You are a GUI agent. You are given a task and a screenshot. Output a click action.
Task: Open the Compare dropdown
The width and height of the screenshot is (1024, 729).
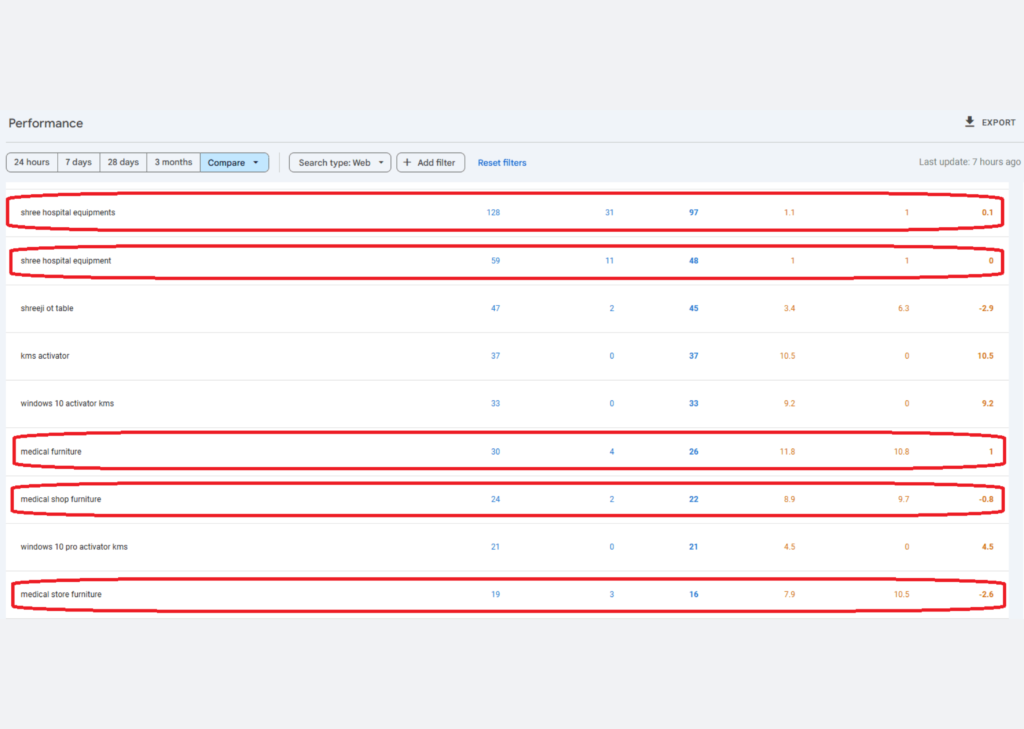click(234, 162)
